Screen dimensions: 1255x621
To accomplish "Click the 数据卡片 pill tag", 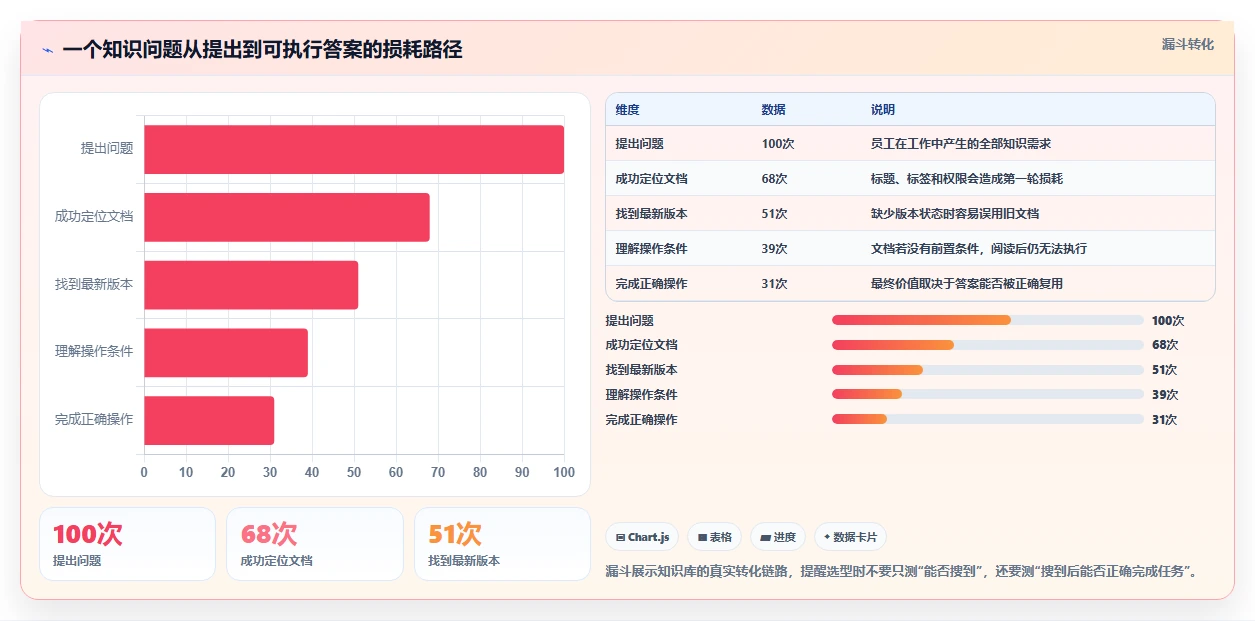I will pos(850,537).
